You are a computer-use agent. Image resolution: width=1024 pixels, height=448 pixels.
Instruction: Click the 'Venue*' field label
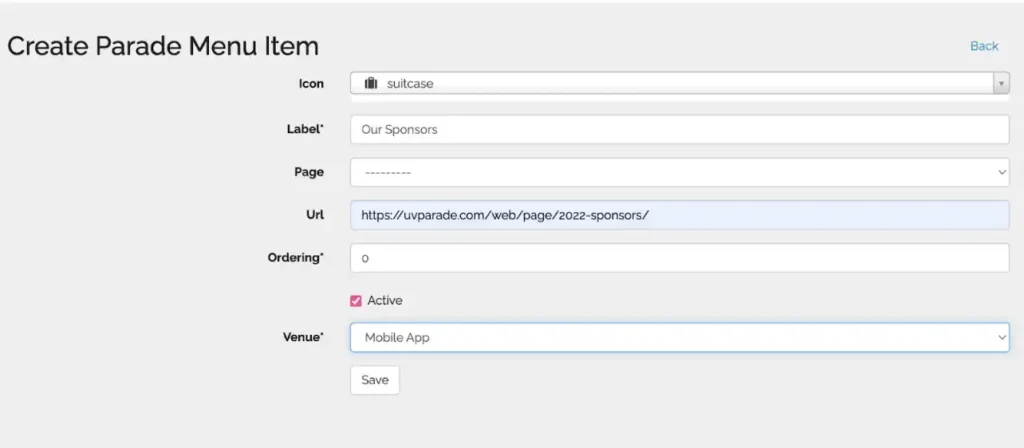304,338
